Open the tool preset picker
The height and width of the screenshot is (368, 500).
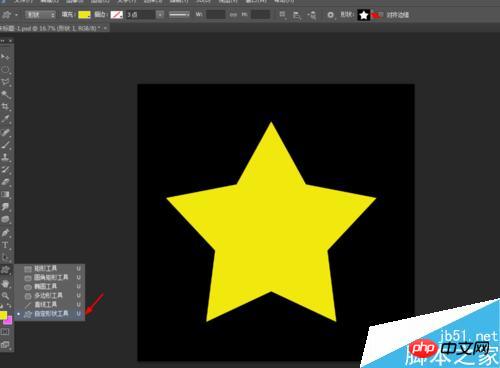point(10,15)
